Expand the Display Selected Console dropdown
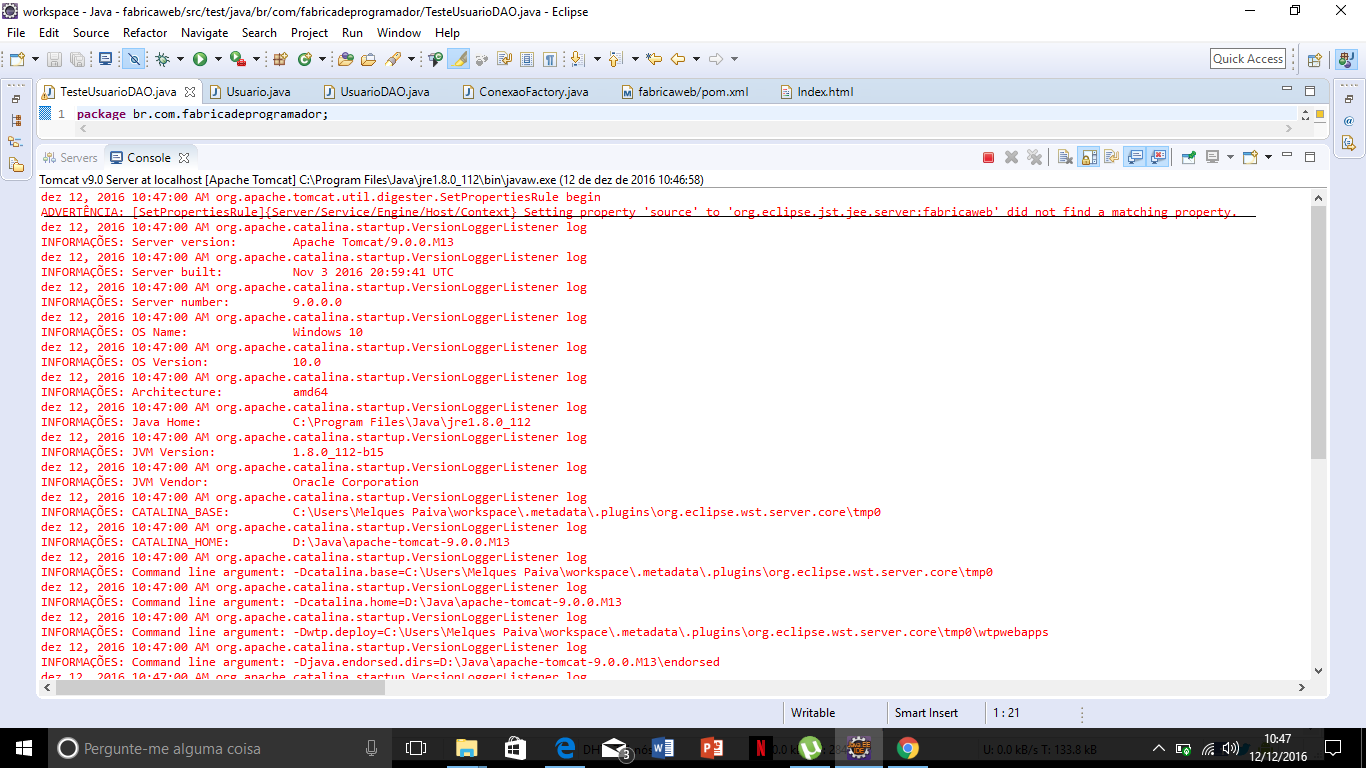1366x768 pixels. click(x=1230, y=157)
